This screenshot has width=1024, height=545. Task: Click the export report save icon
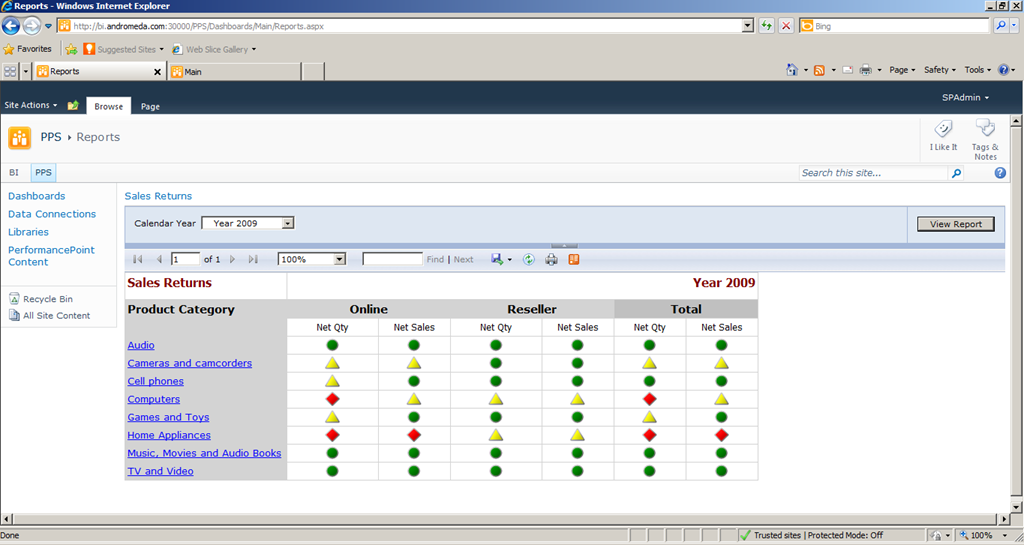(497, 259)
